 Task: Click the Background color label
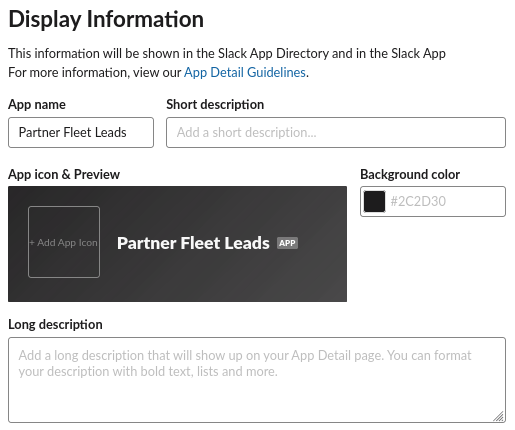410,174
